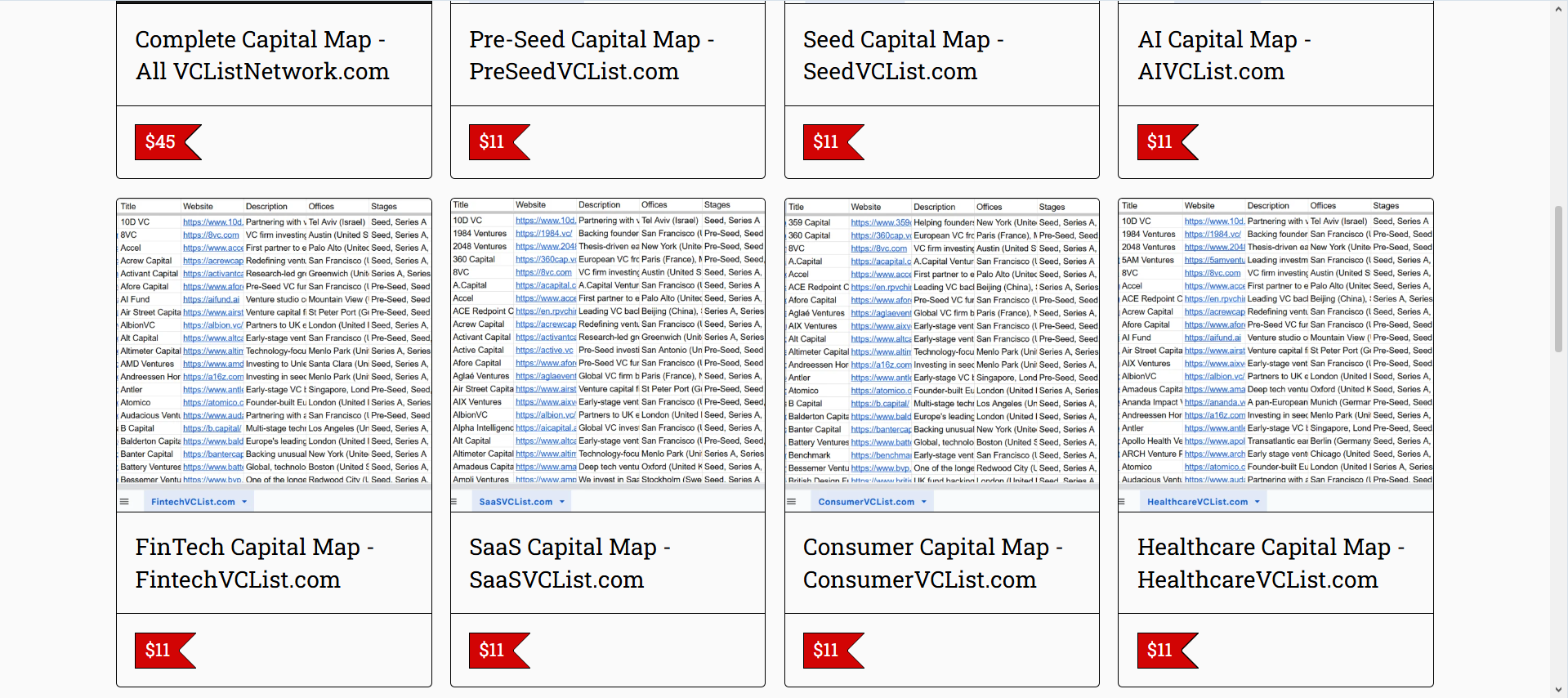Open Complete Capital Map - All VCListNetwork.com title
This screenshot has width=1568, height=698.
[x=261, y=56]
